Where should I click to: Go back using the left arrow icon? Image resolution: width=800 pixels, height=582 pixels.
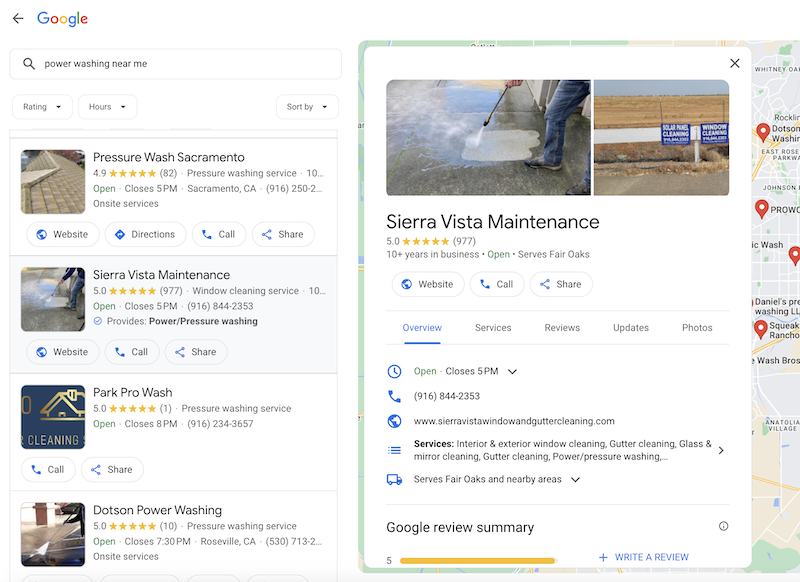tap(18, 19)
